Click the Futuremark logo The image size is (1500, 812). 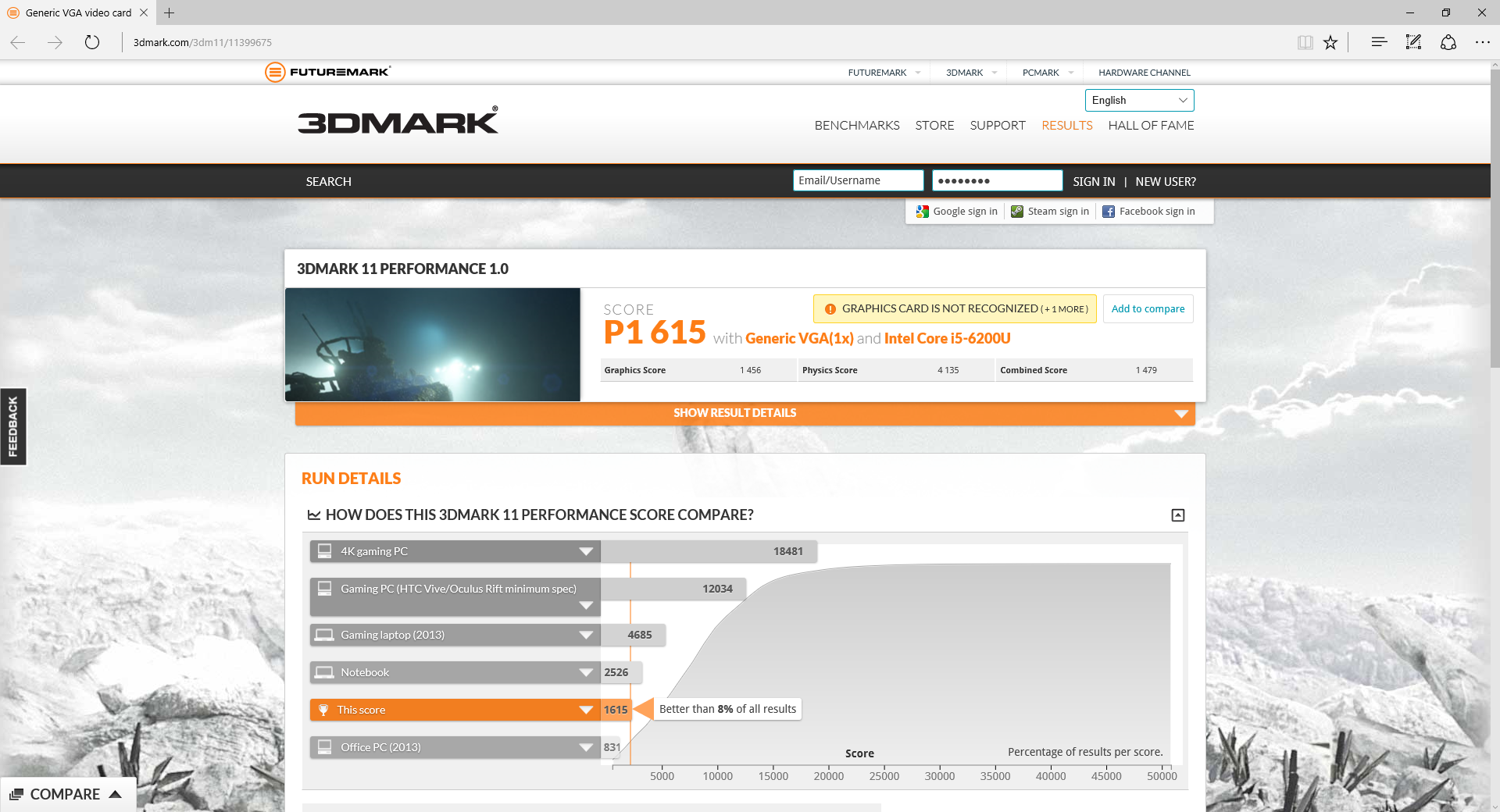click(328, 72)
